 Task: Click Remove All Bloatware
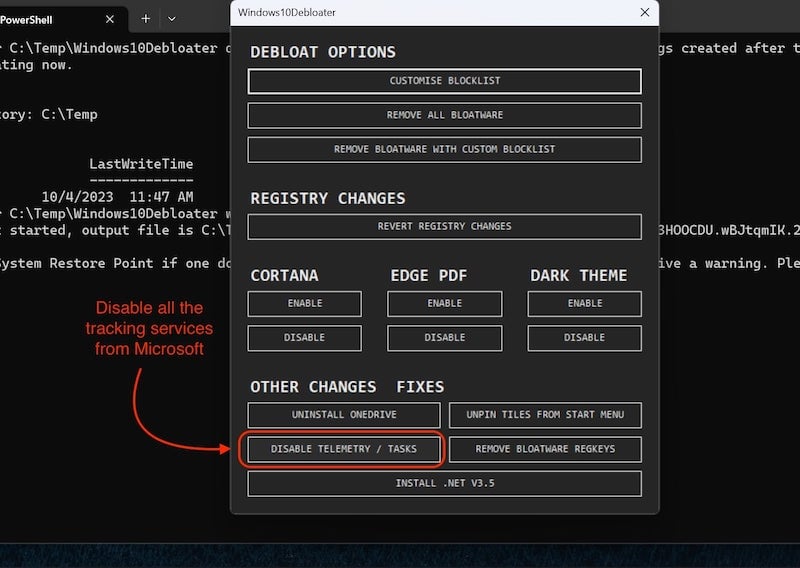click(x=444, y=115)
